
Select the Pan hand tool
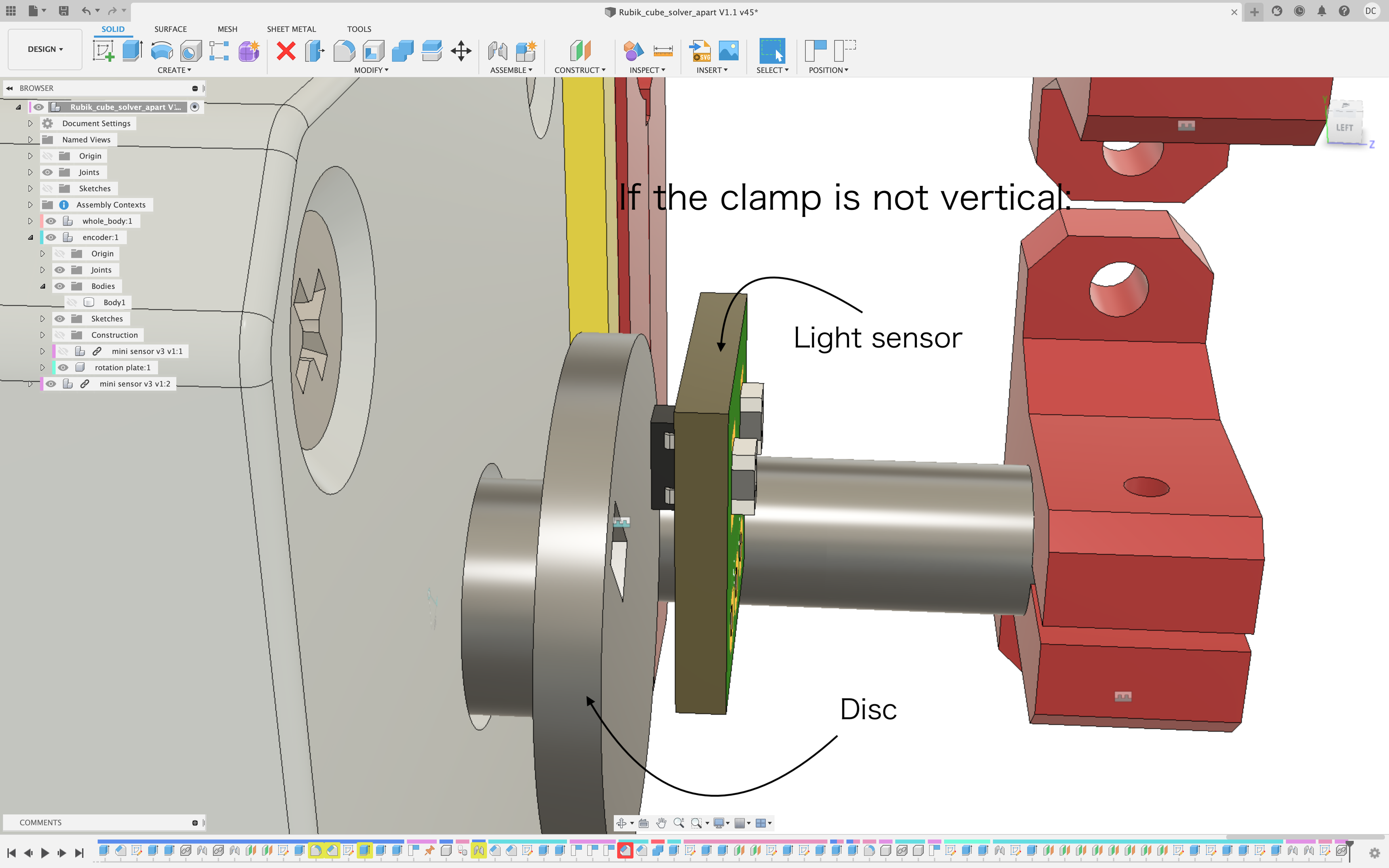pos(661,823)
